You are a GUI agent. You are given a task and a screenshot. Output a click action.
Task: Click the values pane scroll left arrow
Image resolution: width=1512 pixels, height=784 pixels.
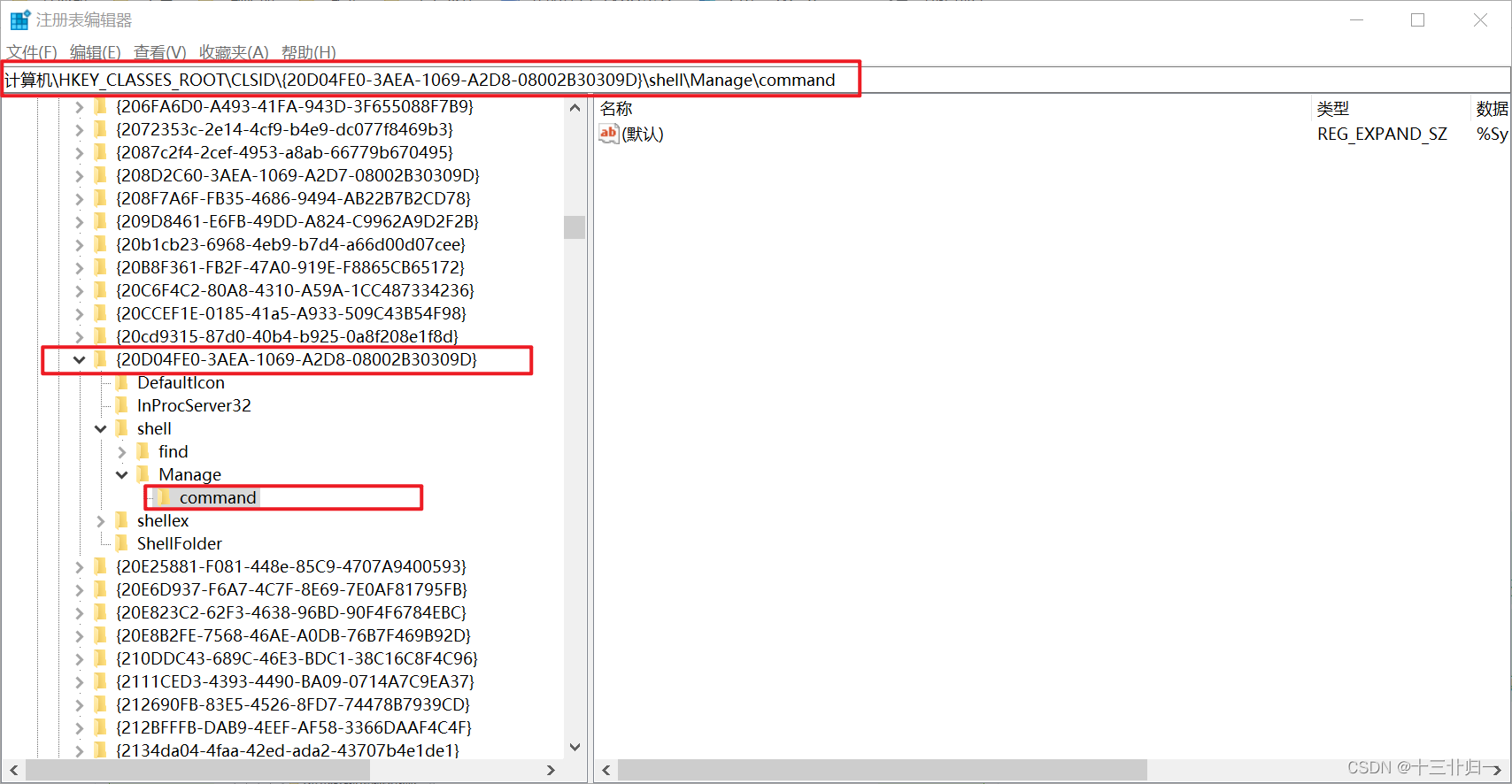[x=606, y=770]
